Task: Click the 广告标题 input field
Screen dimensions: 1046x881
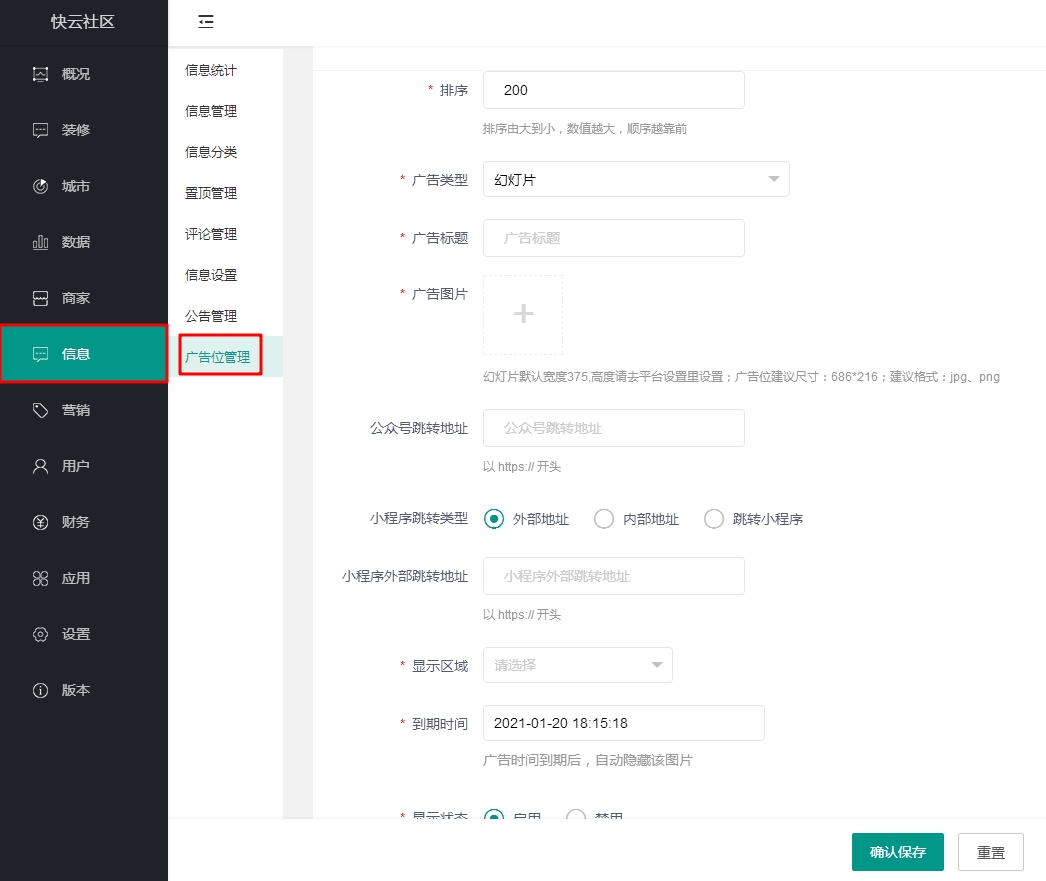Action: tap(613, 238)
